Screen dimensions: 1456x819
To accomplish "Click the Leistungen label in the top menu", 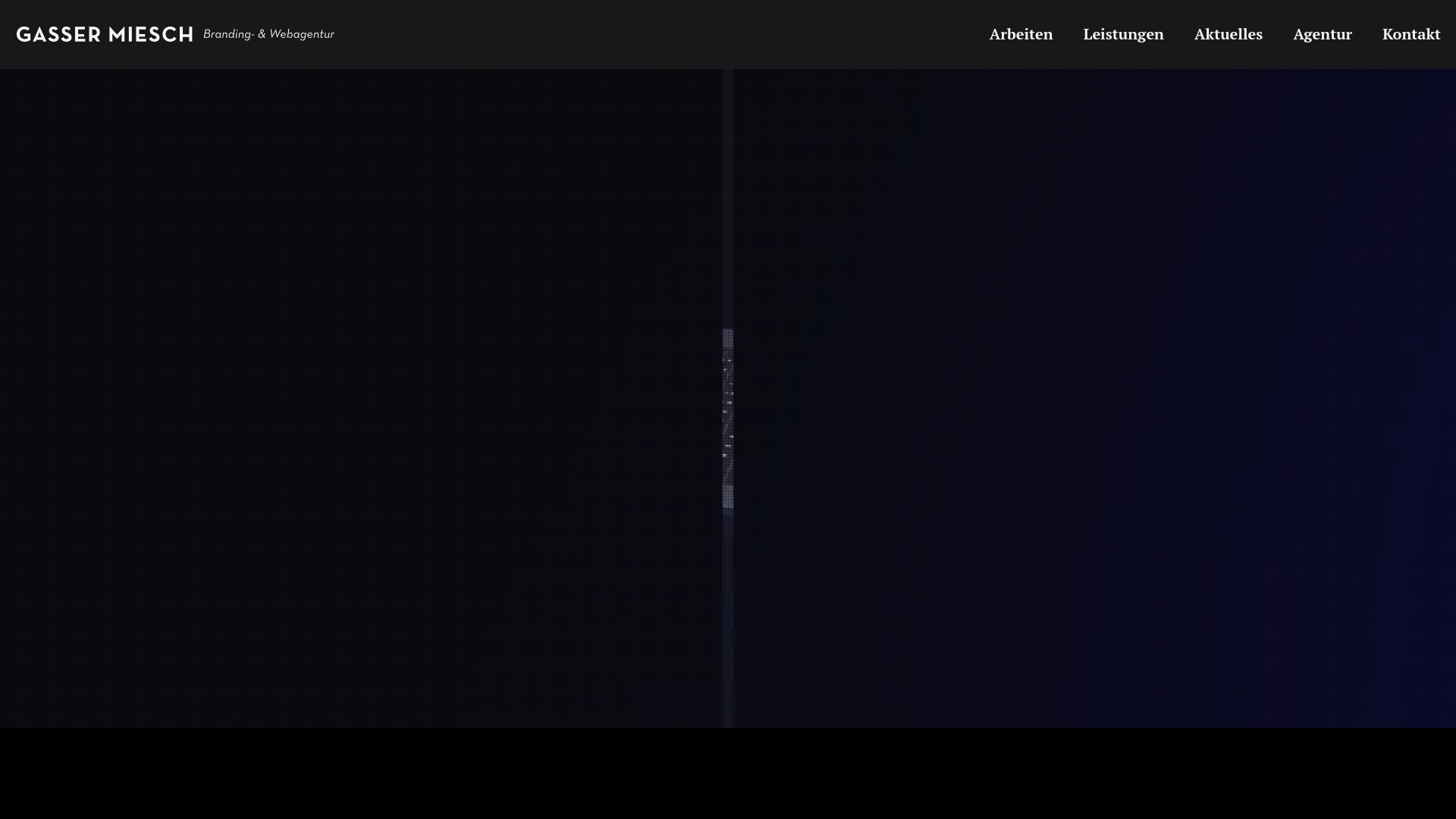I will point(1123,34).
